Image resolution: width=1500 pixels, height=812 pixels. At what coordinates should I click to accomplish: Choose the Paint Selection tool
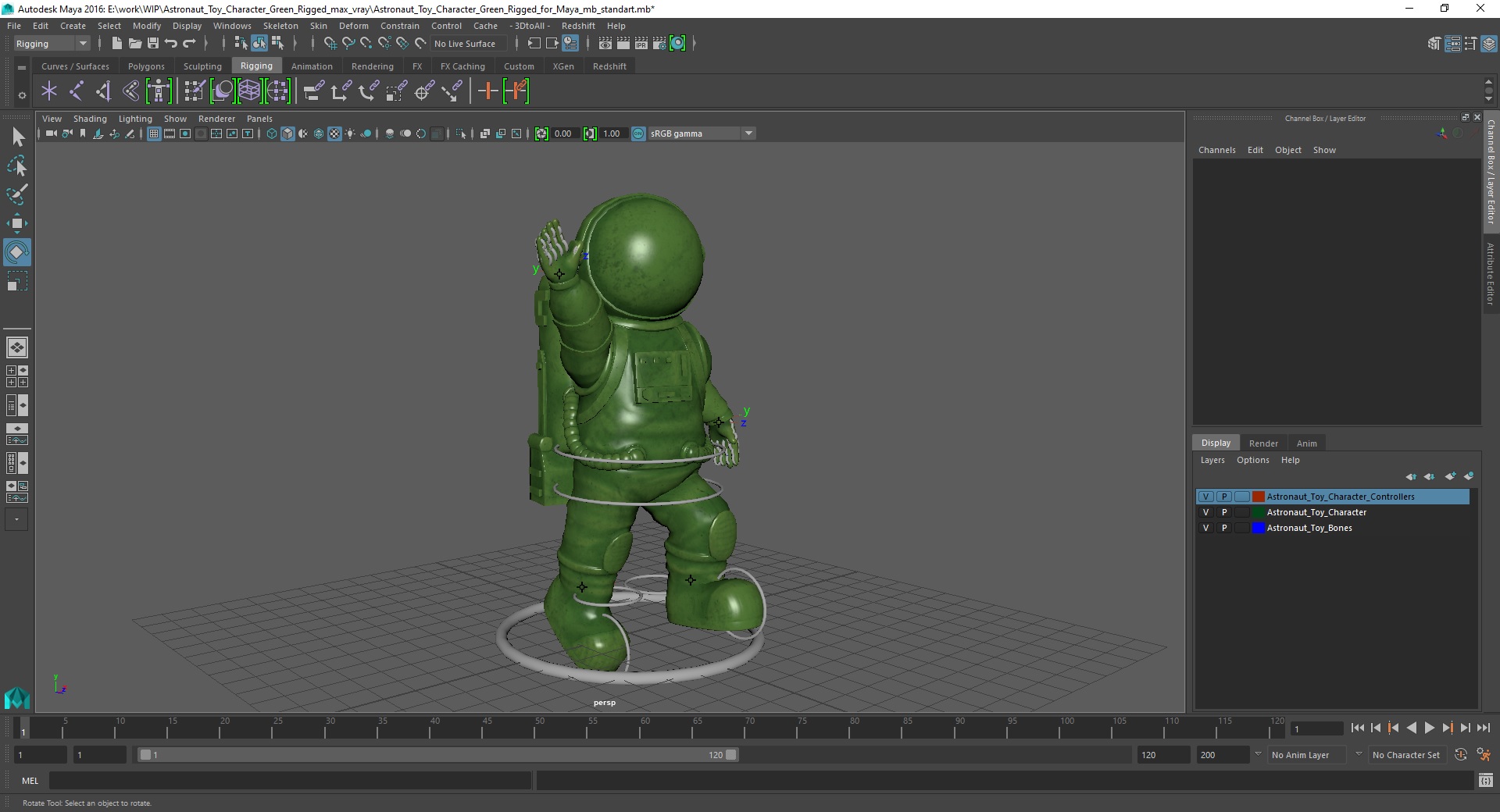[x=17, y=194]
